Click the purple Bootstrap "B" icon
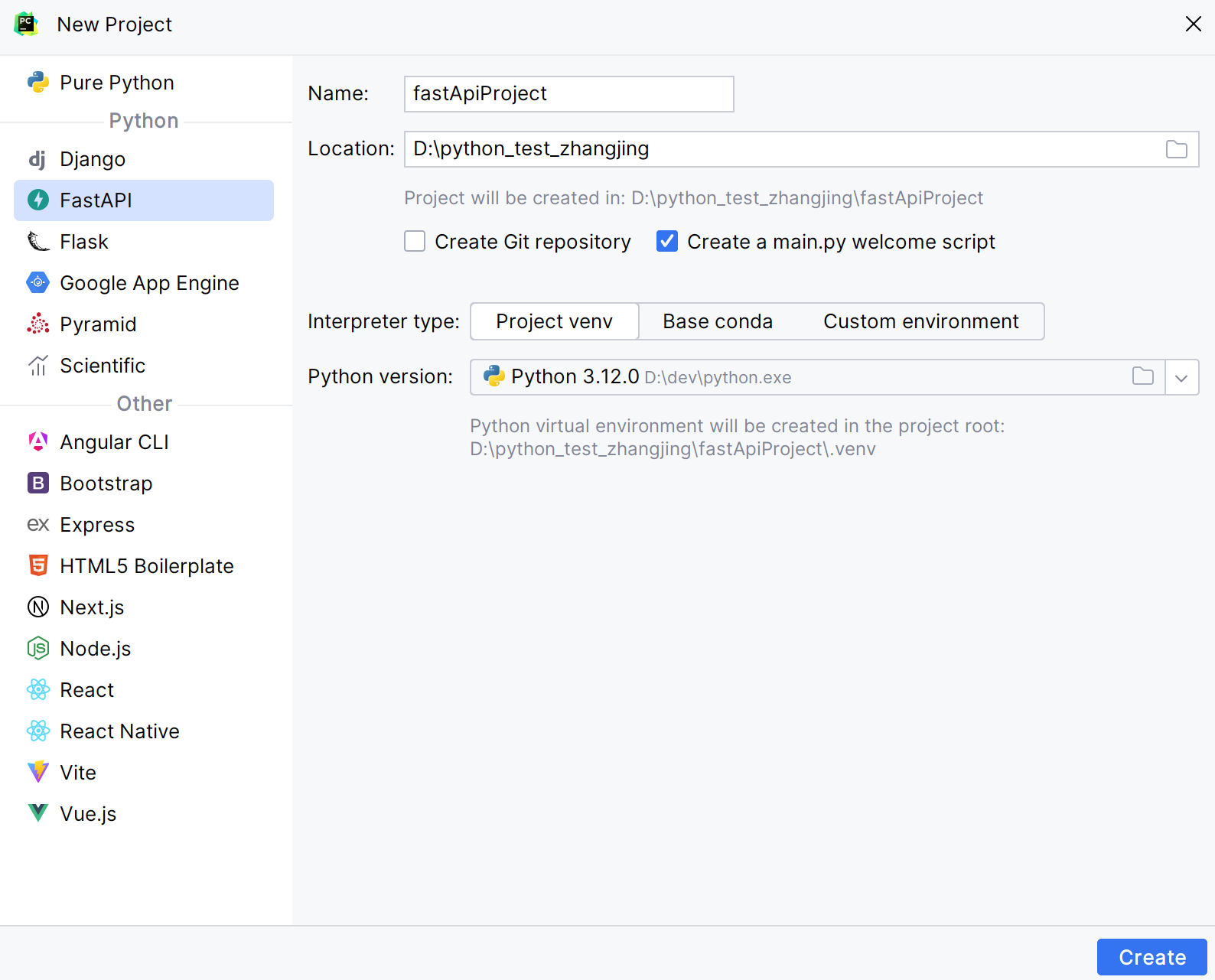Image resolution: width=1215 pixels, height=980 pixels. click(38, 483)
